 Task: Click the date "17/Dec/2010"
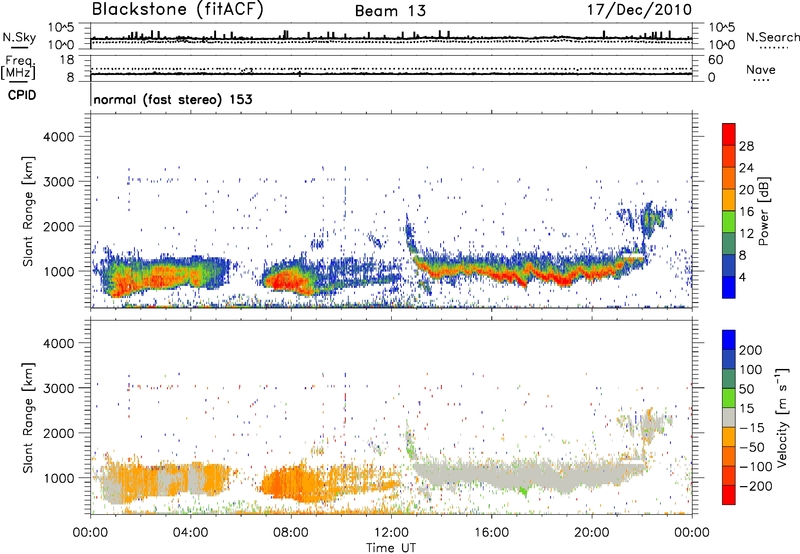click(x=640, y=10)
